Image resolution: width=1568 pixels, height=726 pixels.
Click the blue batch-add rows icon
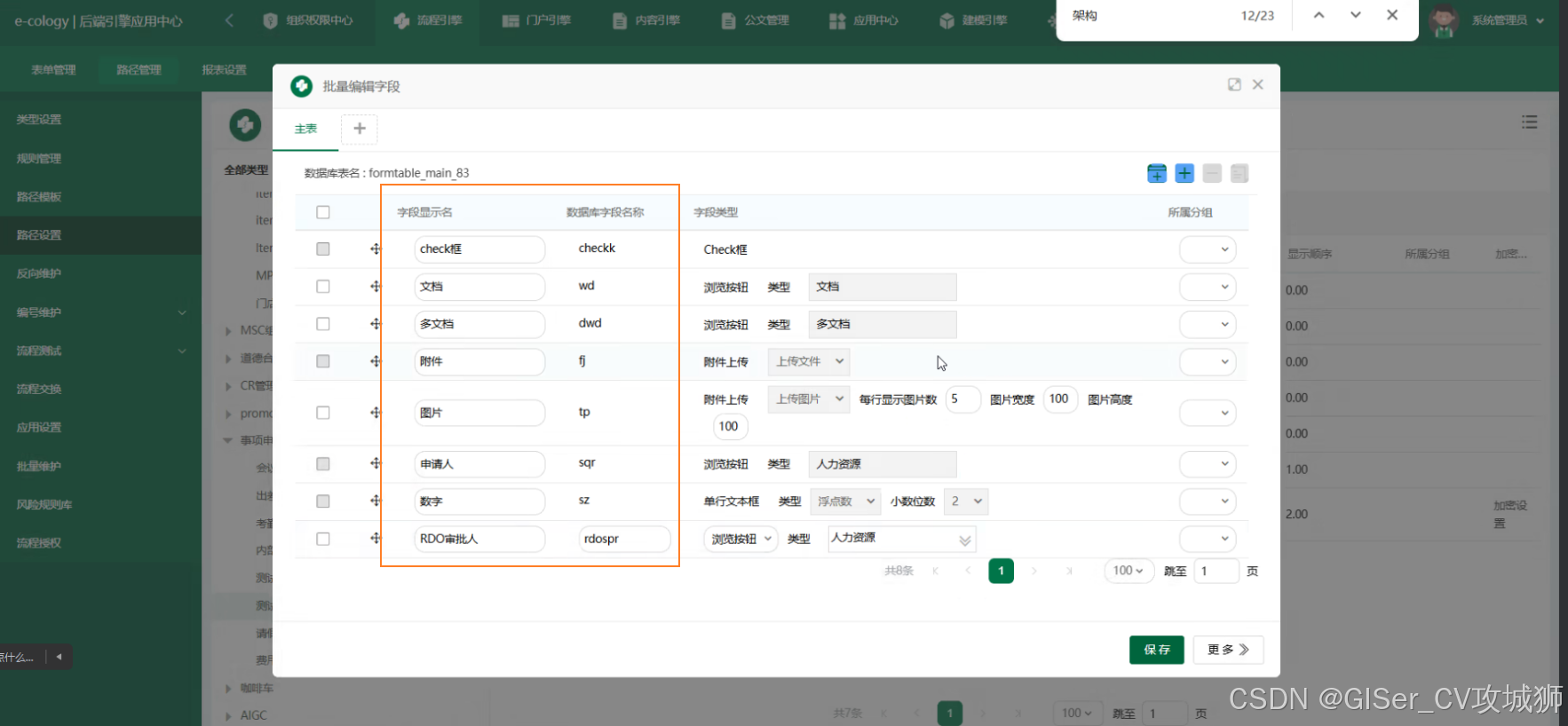[x=1157, y=173]
